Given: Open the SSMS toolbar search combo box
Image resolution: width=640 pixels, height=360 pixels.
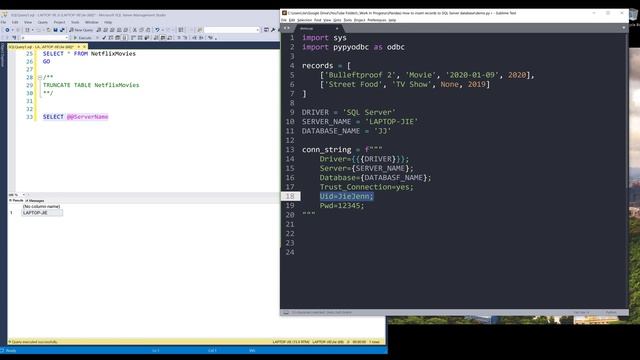Looking at the screenshot, I should (232, 30).
